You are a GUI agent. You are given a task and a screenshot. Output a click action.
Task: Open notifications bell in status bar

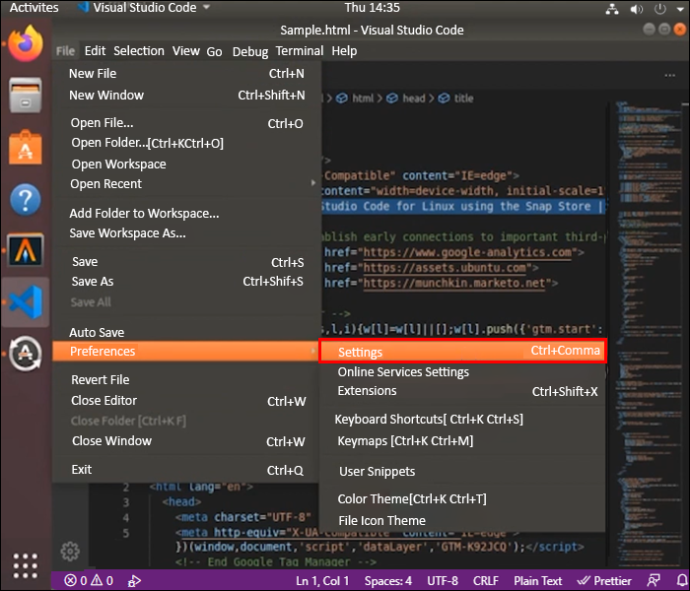point(682,580)
